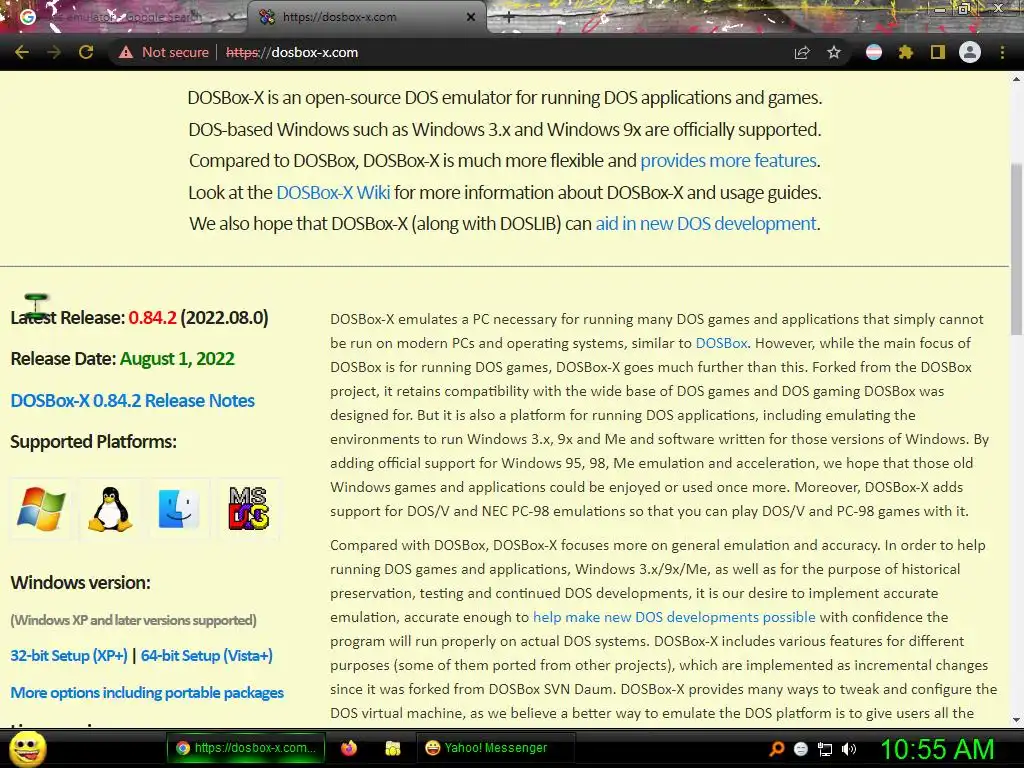This screenshot has height=768, width=1024.
Task: Download the 64-bit Setup (Vista+)
Action: (x=206, y=656)
